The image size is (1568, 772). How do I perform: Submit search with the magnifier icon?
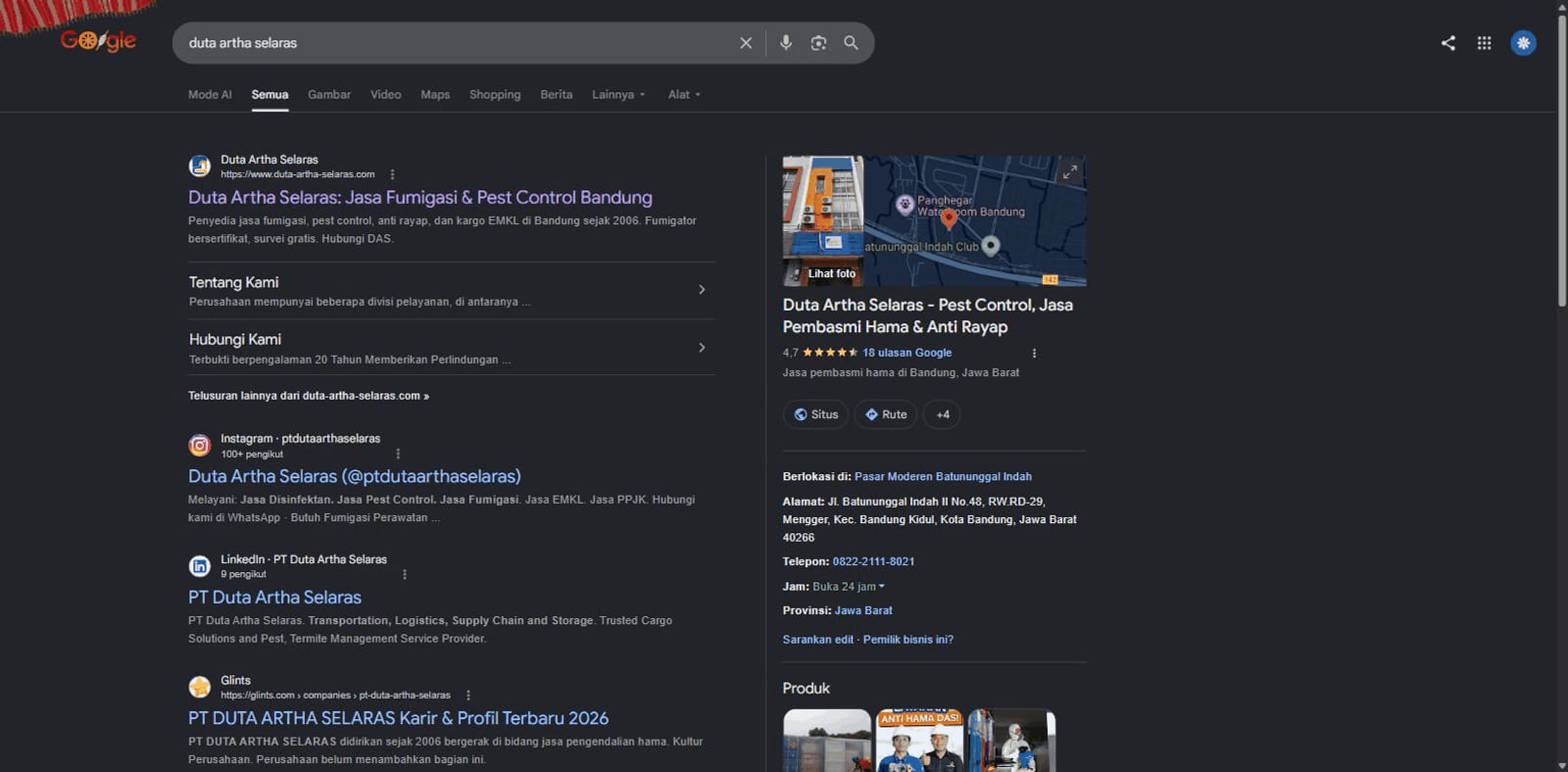tap(851, 43)
